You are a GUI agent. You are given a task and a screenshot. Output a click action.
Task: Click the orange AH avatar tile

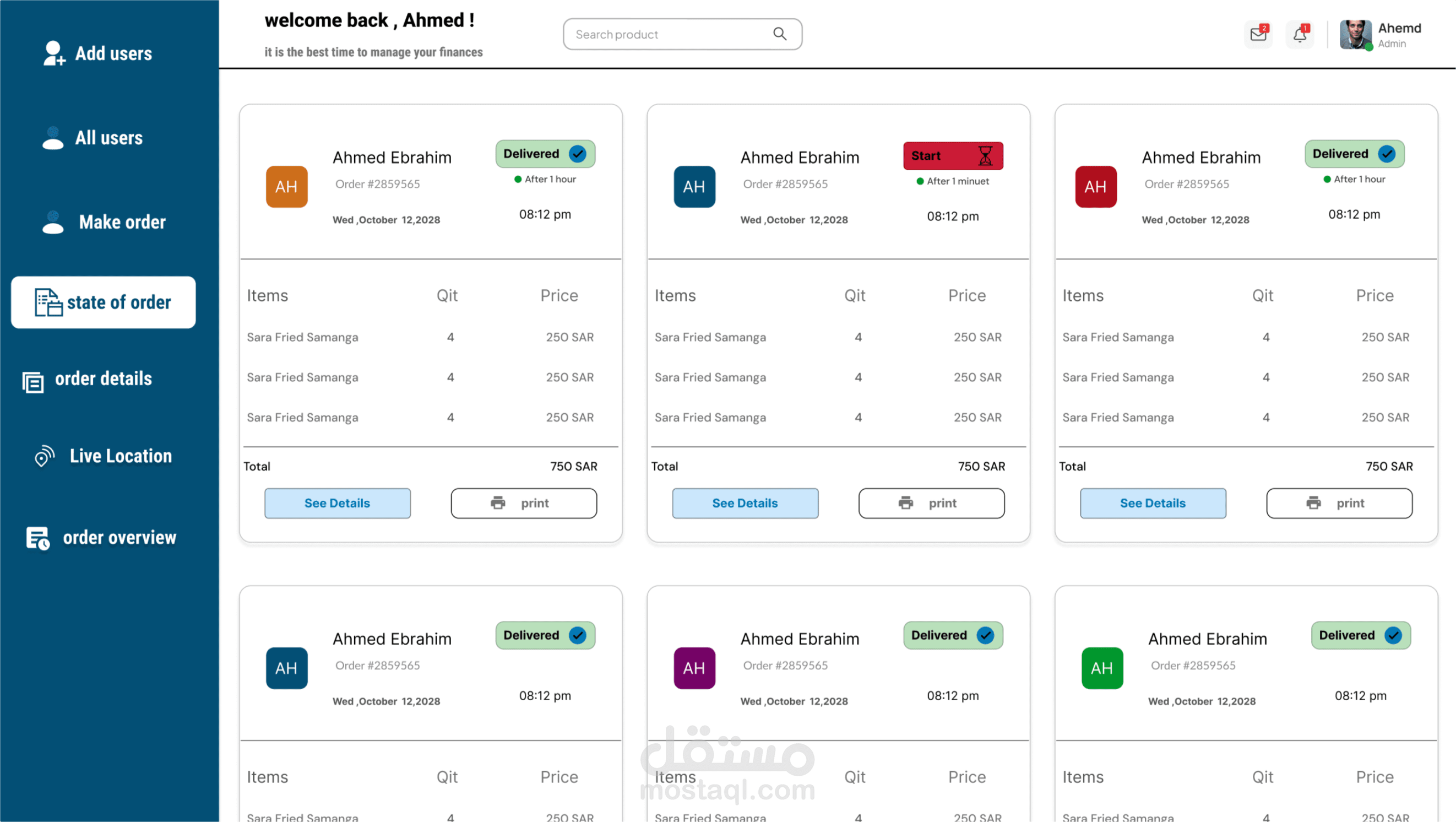[x=286, y=187]
